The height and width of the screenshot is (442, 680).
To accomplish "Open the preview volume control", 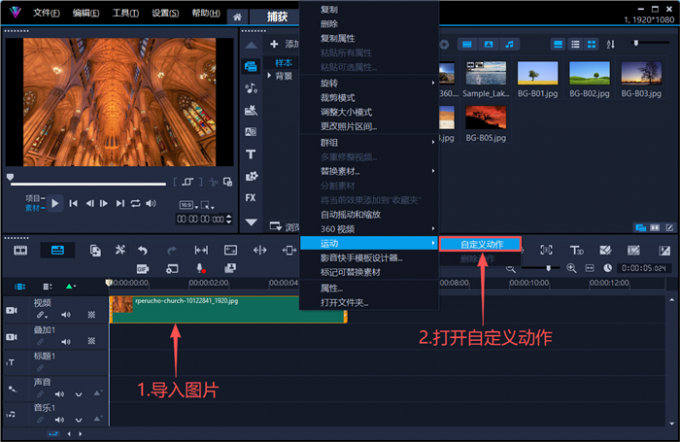I will (151, 203).
